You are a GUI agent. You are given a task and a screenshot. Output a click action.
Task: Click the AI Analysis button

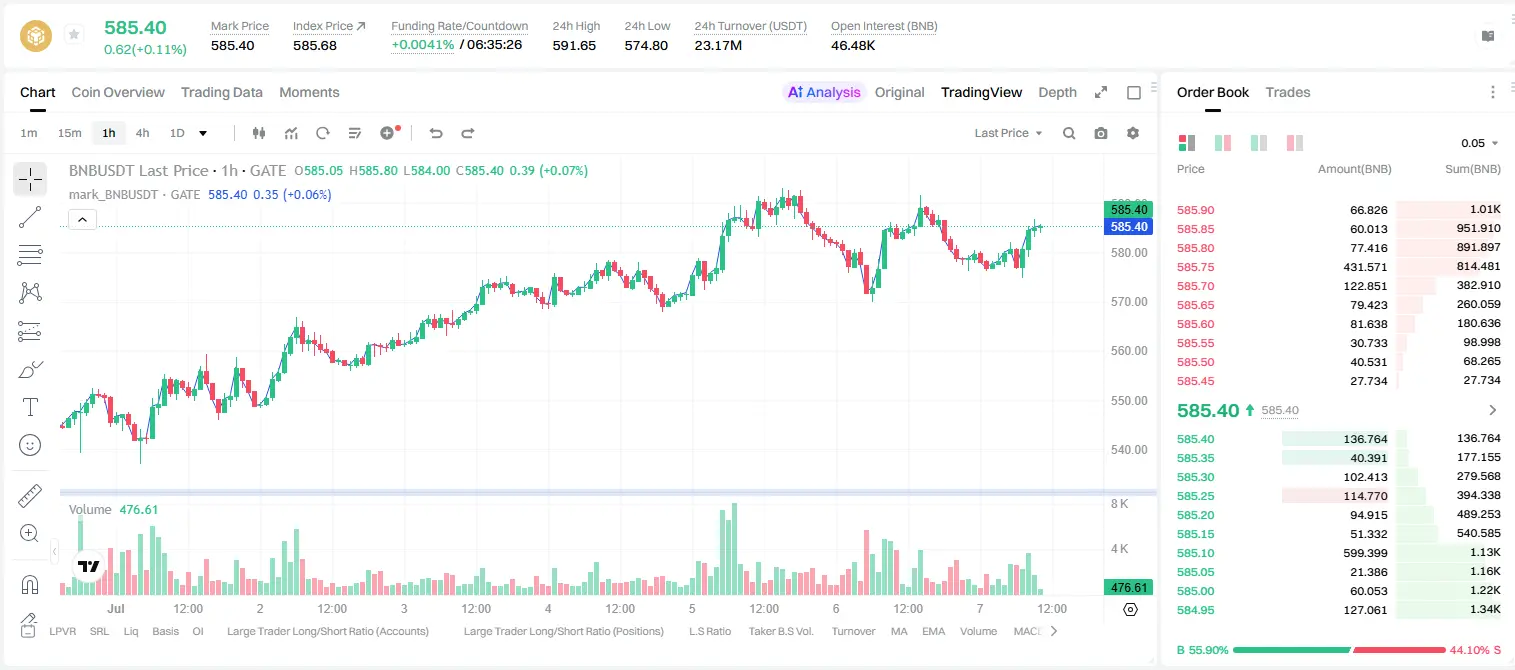823,92
